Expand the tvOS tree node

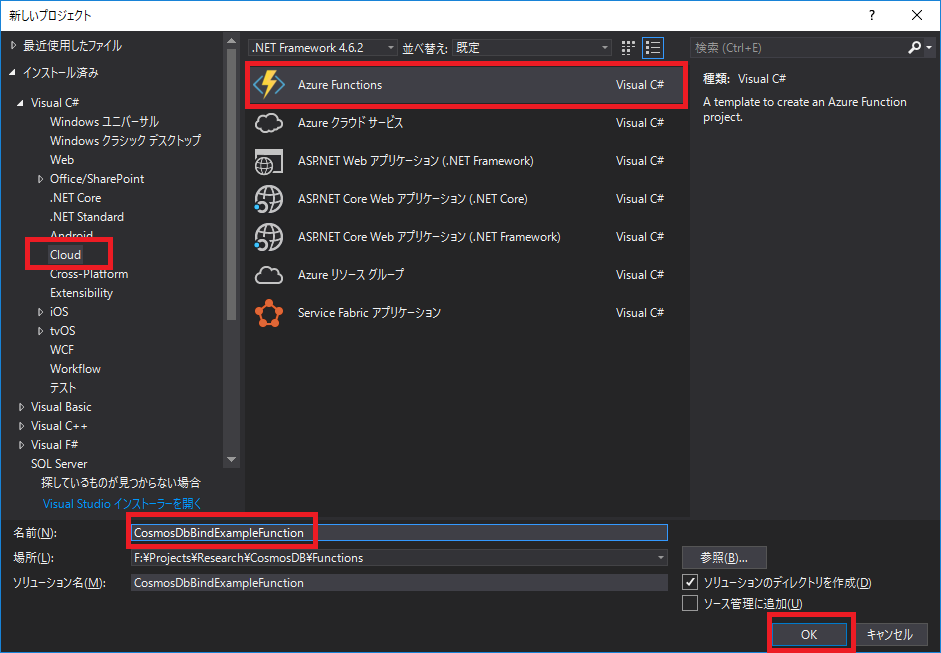pyautogui.click(x=40, y=331)
